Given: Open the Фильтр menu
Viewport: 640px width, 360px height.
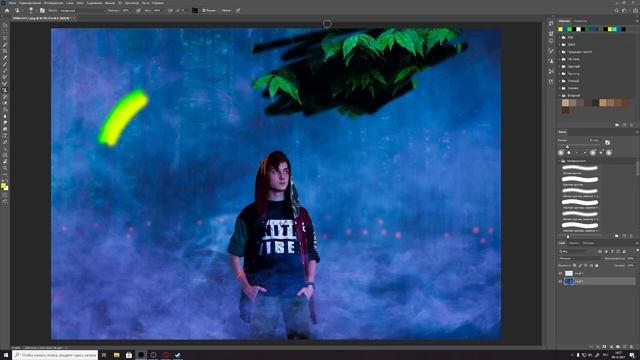Looking at the screenshot, I should tap(110, 3).
